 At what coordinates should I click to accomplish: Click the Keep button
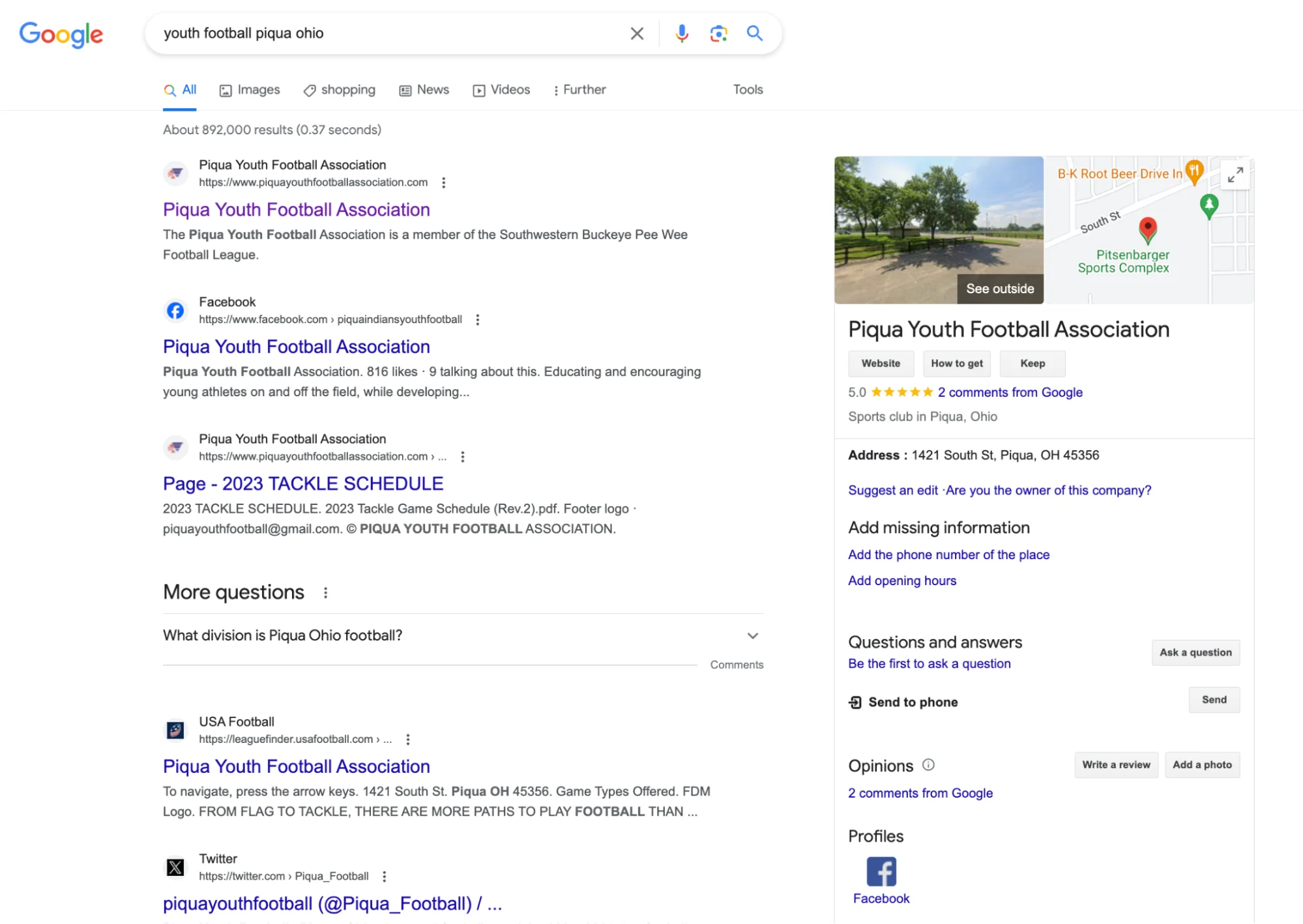tap(1032, 364)
